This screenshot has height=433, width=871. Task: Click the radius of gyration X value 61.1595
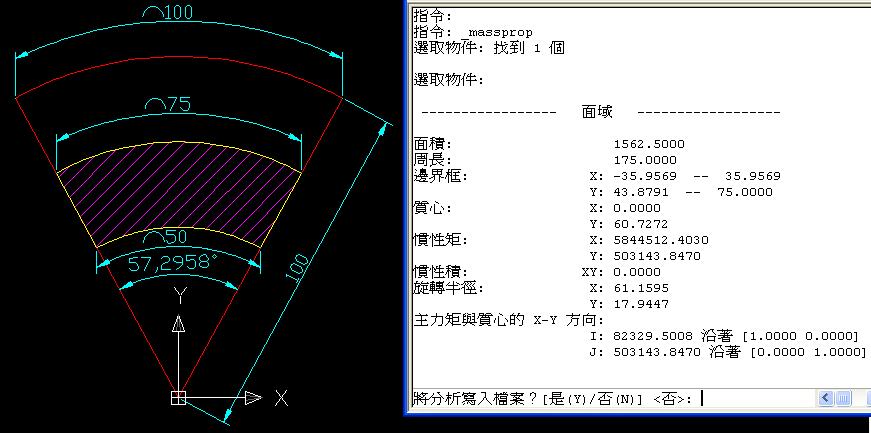pos(641,288)
